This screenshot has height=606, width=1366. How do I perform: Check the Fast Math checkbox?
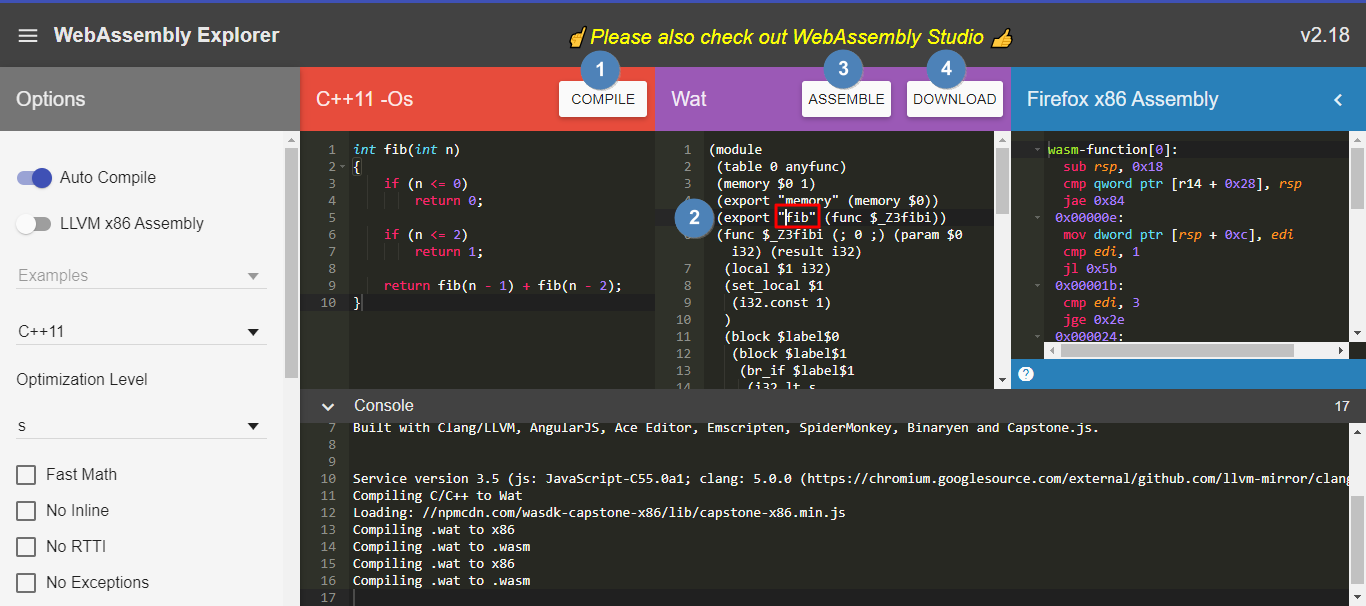(27, 475)
